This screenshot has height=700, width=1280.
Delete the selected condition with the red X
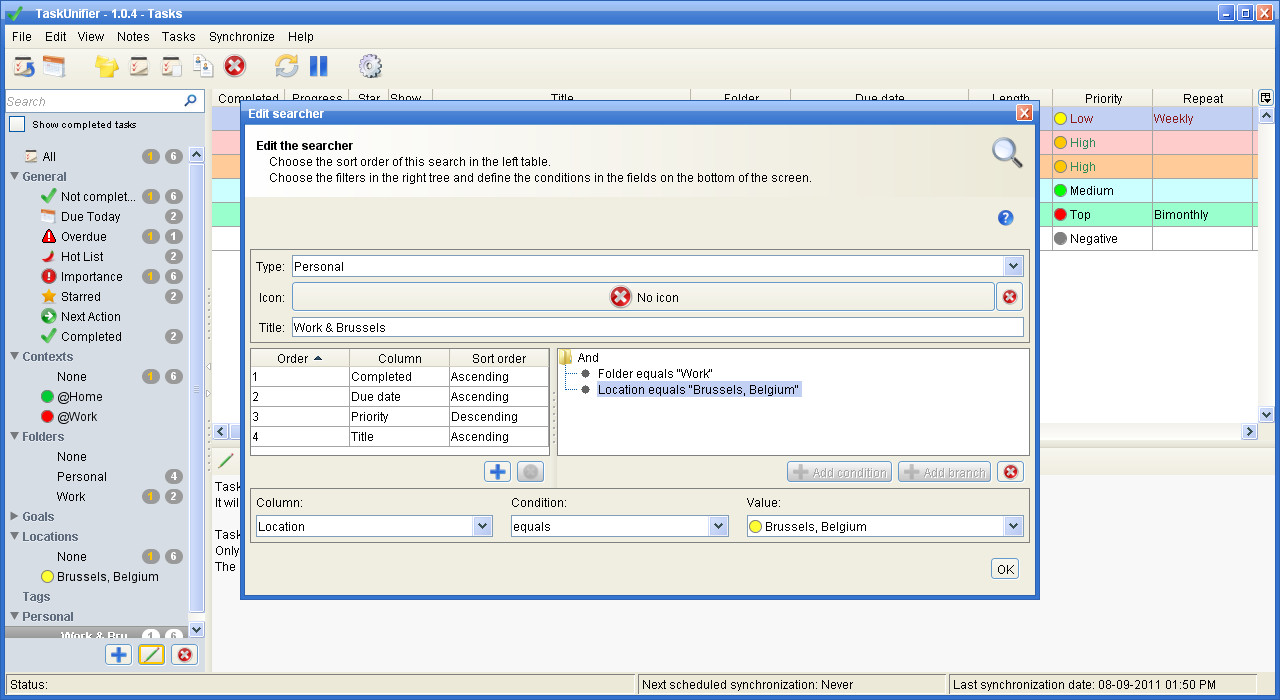[x=1010, y=472]
